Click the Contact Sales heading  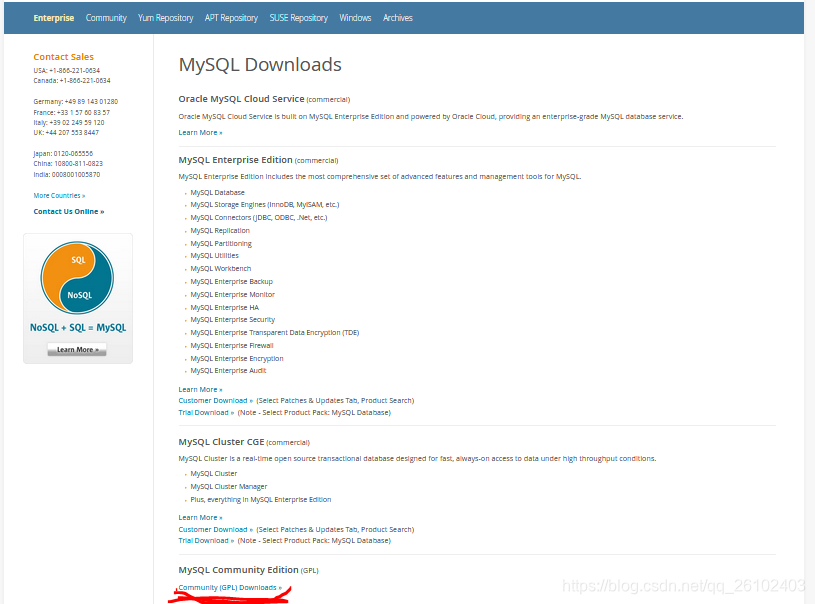point(63,57)
